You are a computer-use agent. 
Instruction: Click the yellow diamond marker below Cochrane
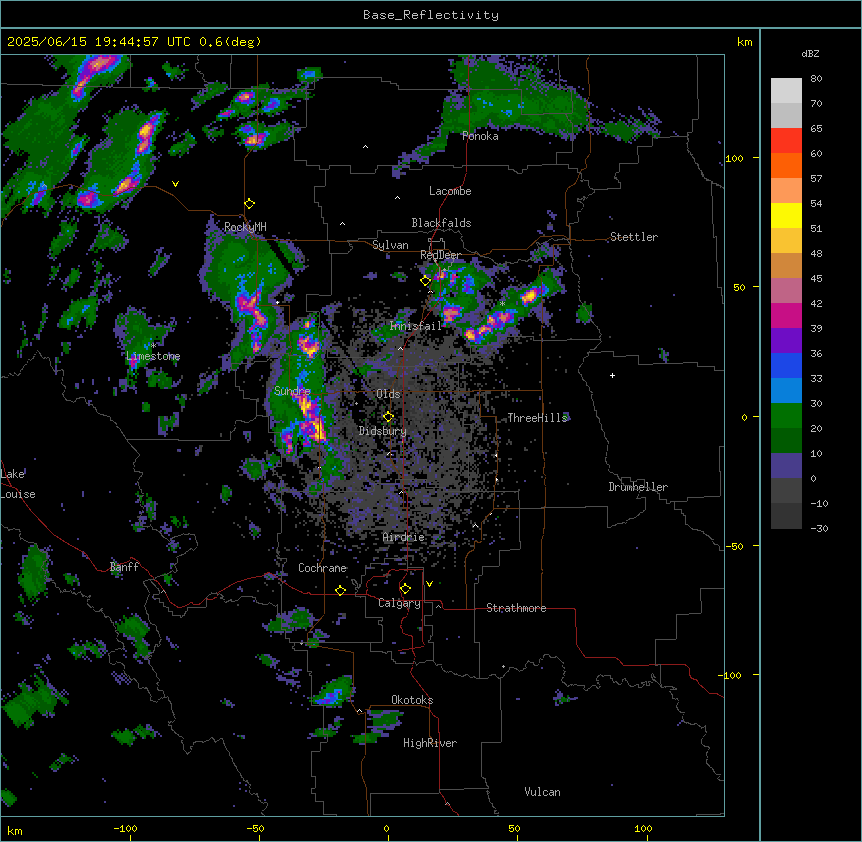tap(340, 590)
